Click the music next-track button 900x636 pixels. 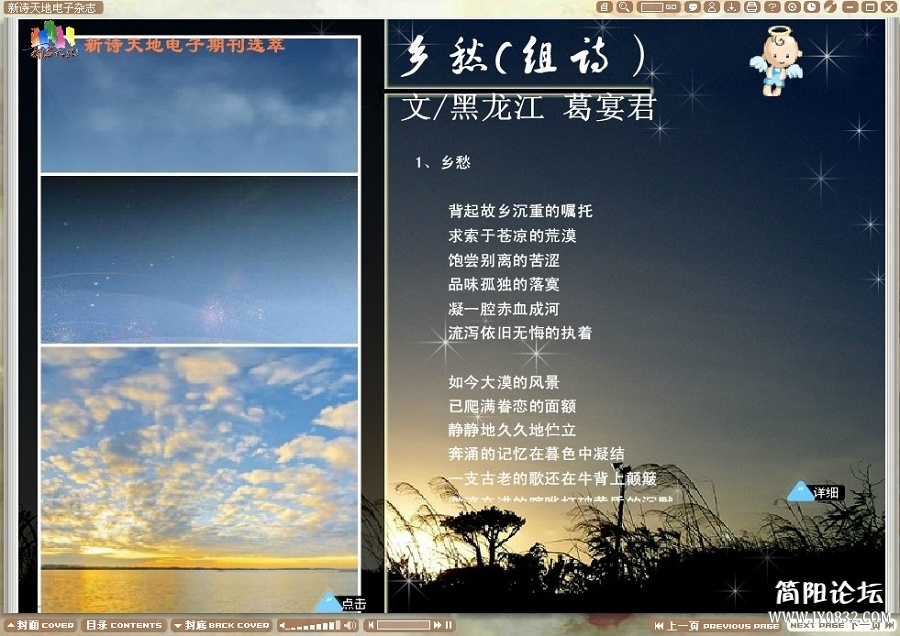coord(437,625)
